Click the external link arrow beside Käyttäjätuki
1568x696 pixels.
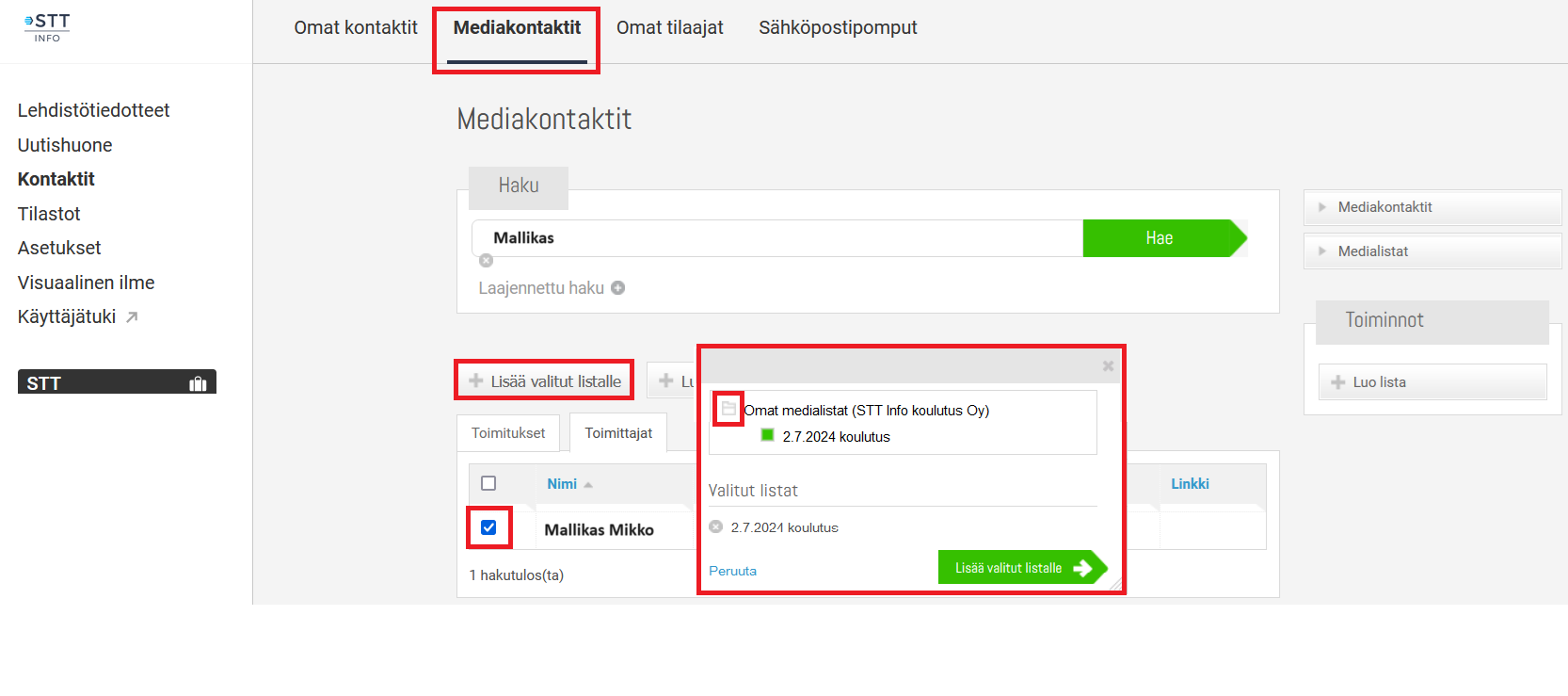click(132, 317)
